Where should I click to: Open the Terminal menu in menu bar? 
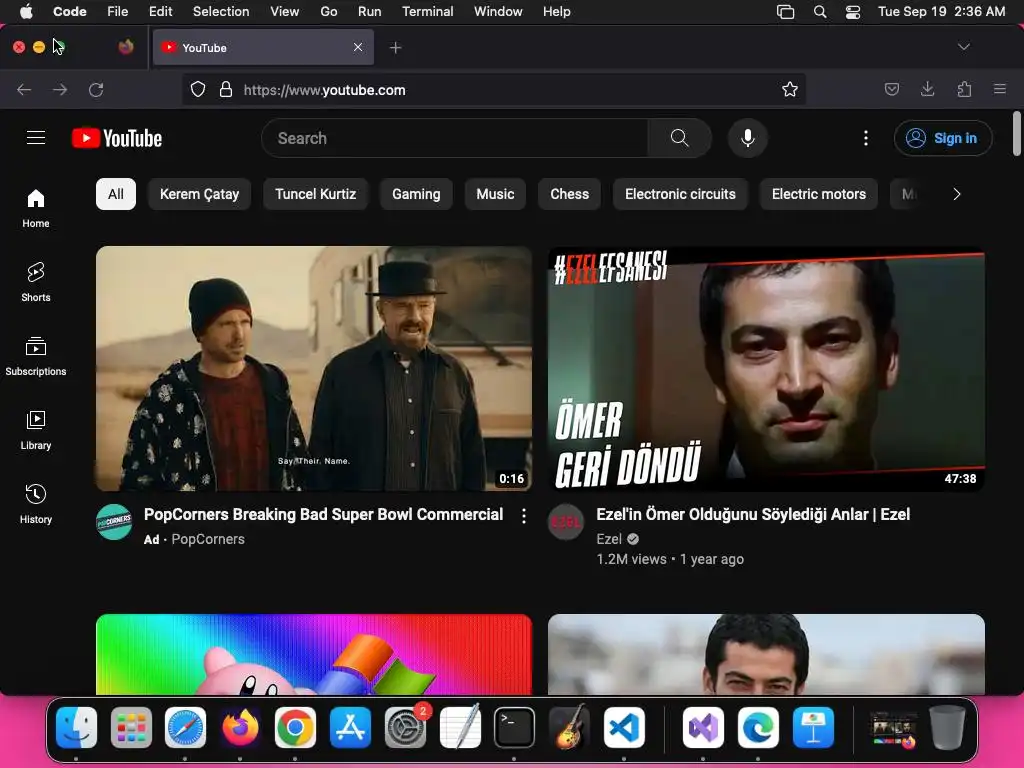tap(427, 12)
